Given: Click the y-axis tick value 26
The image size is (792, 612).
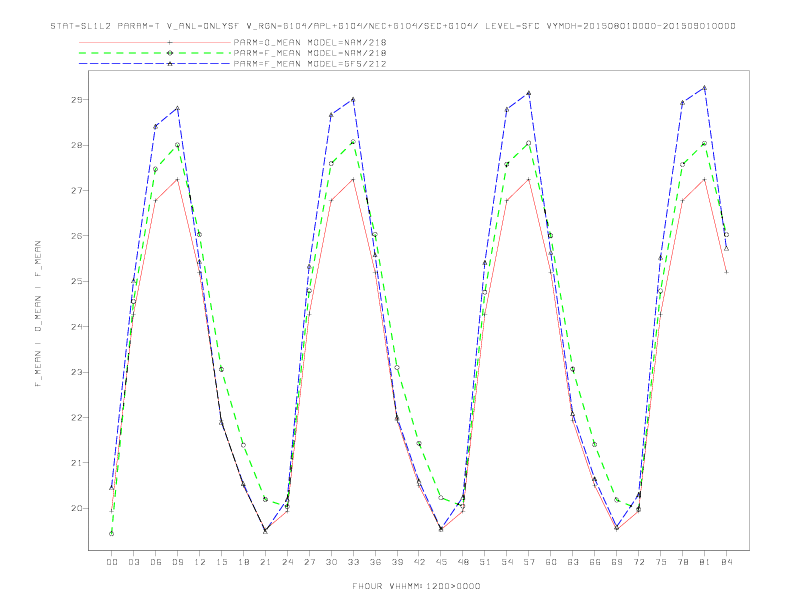Looking at the screenshot, I should point(77,236).
